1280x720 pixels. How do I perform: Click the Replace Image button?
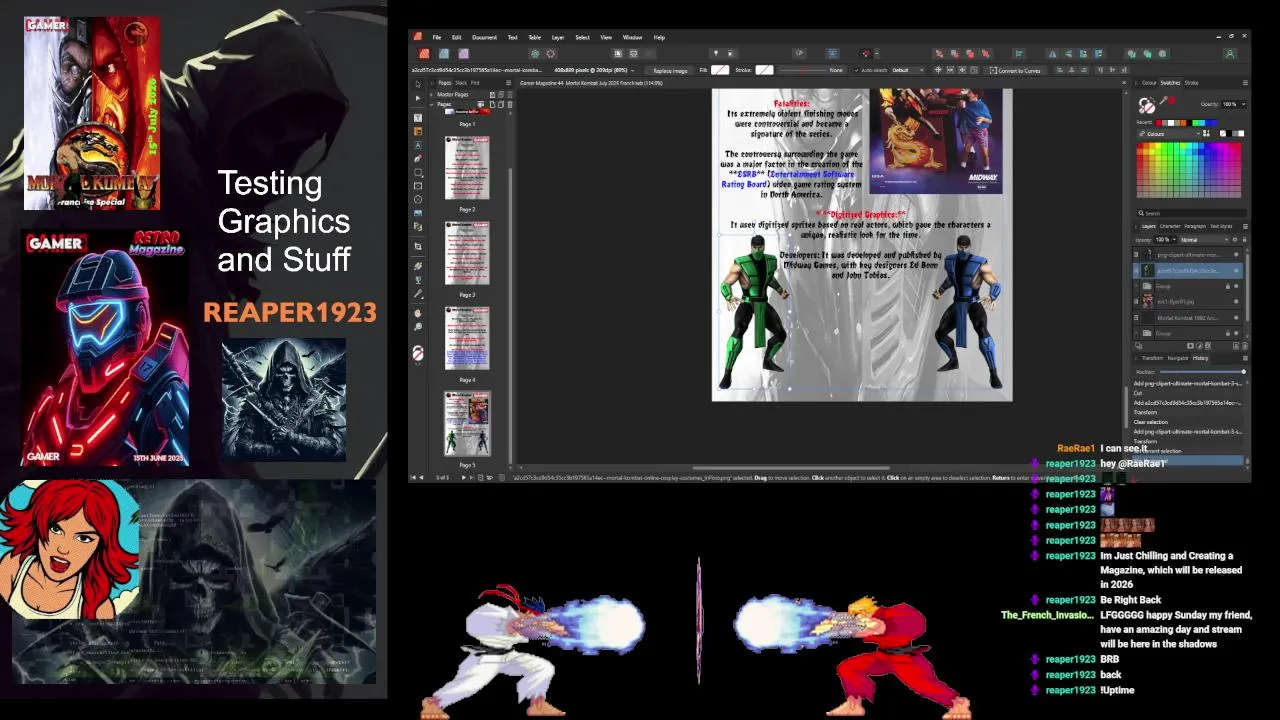pos(670,71)
